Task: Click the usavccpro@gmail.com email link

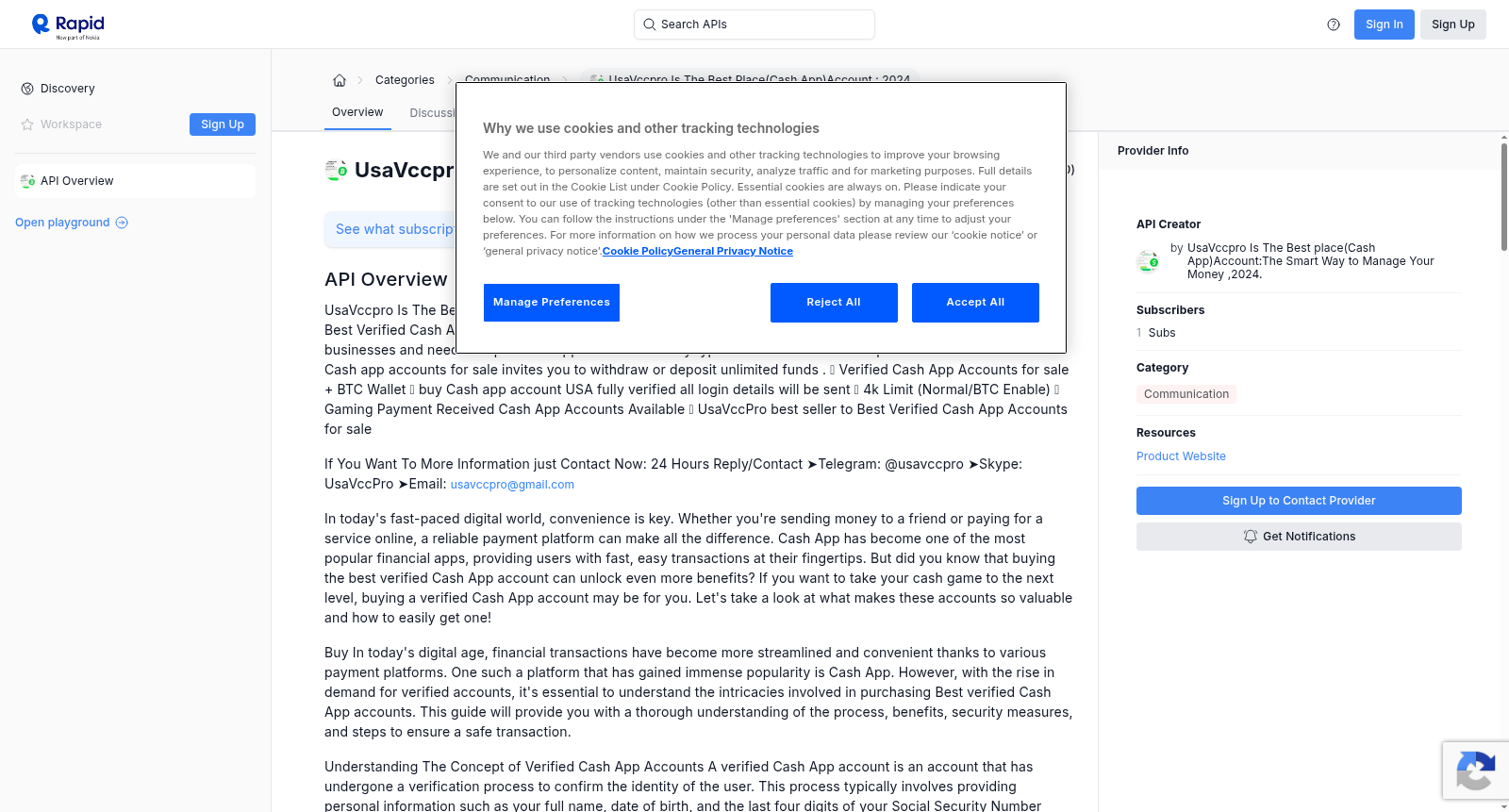Action: [x=512, y=485]
